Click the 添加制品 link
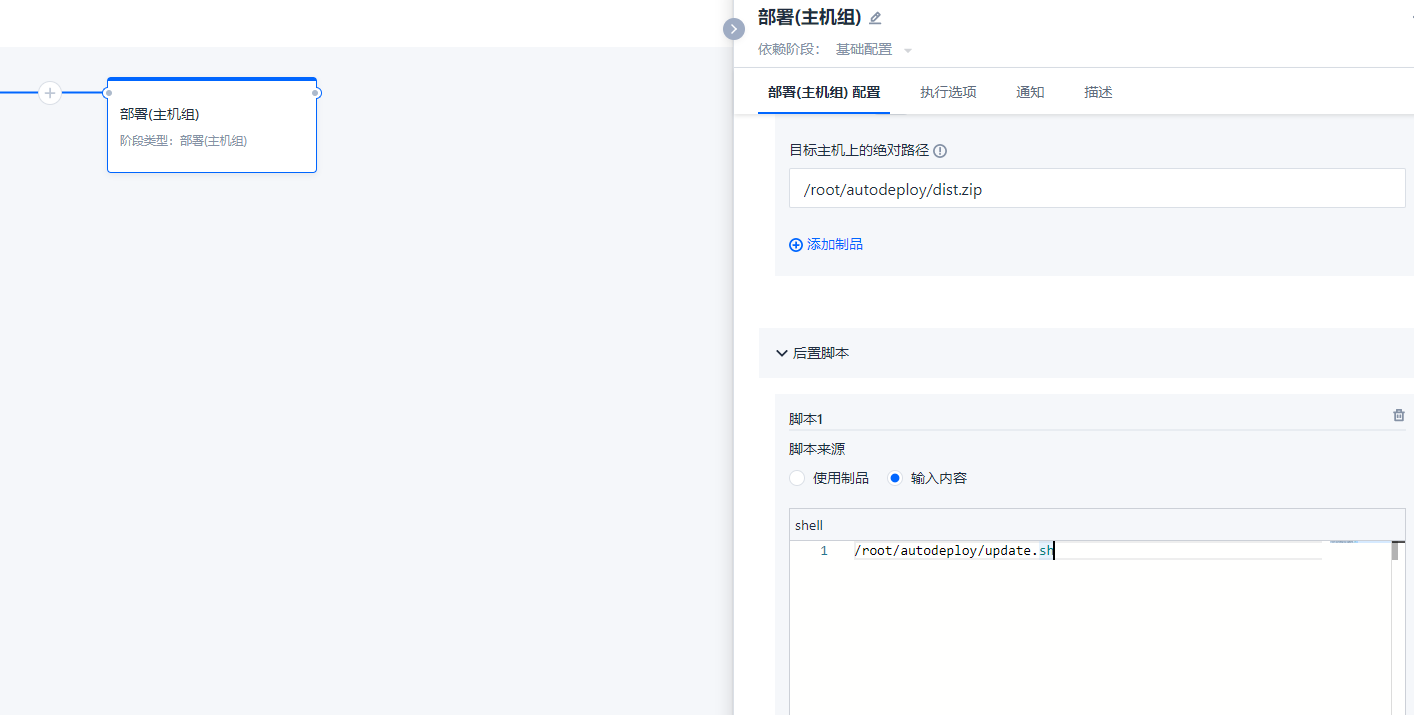Image resolution: width=1414 pixels, height=715 pixels. [x=826, y=244]
